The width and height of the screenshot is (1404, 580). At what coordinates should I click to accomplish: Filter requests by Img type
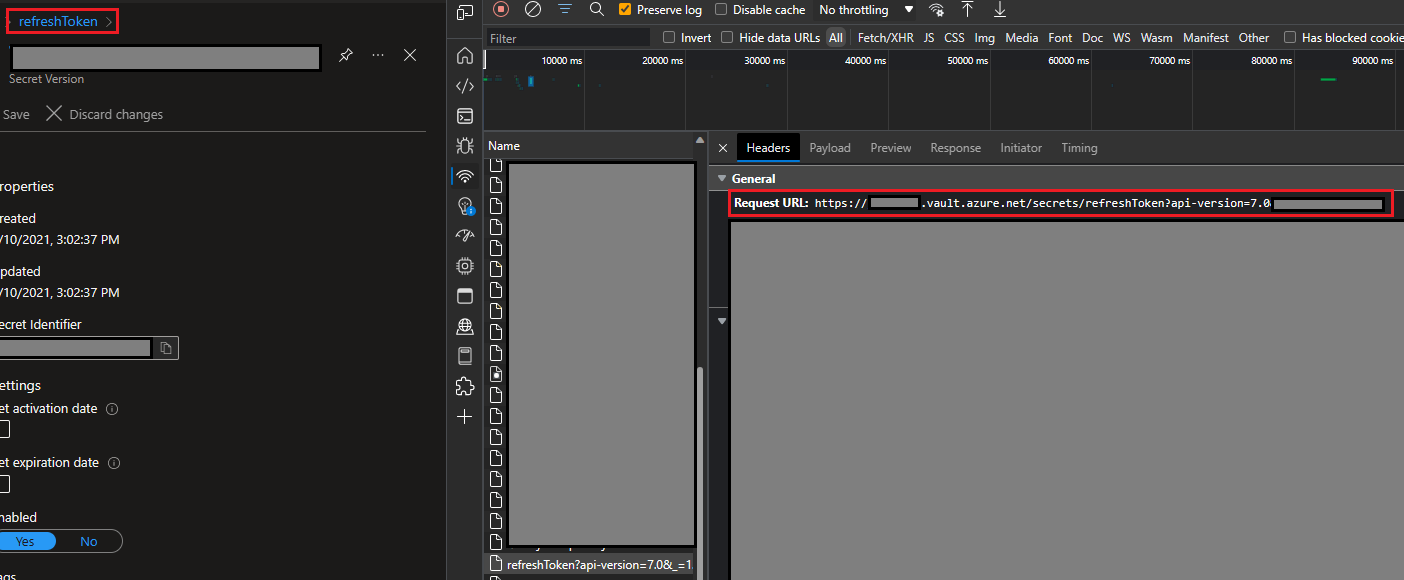point(985,38)
